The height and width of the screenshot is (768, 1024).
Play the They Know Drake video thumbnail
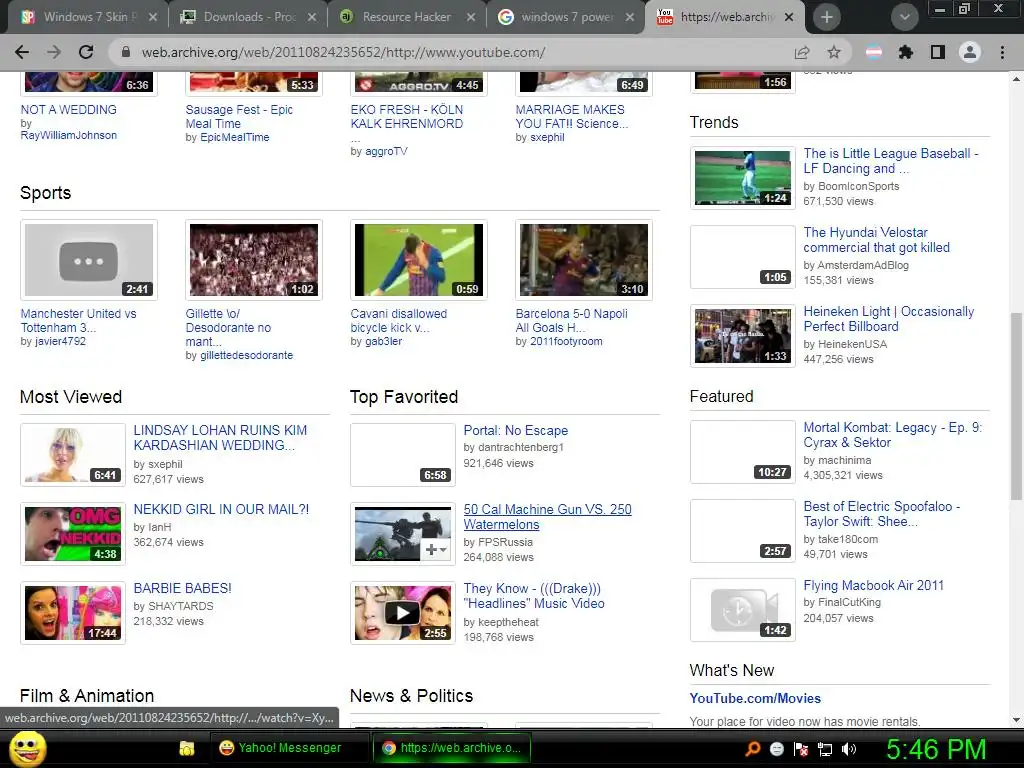click(x=402, y=613)
